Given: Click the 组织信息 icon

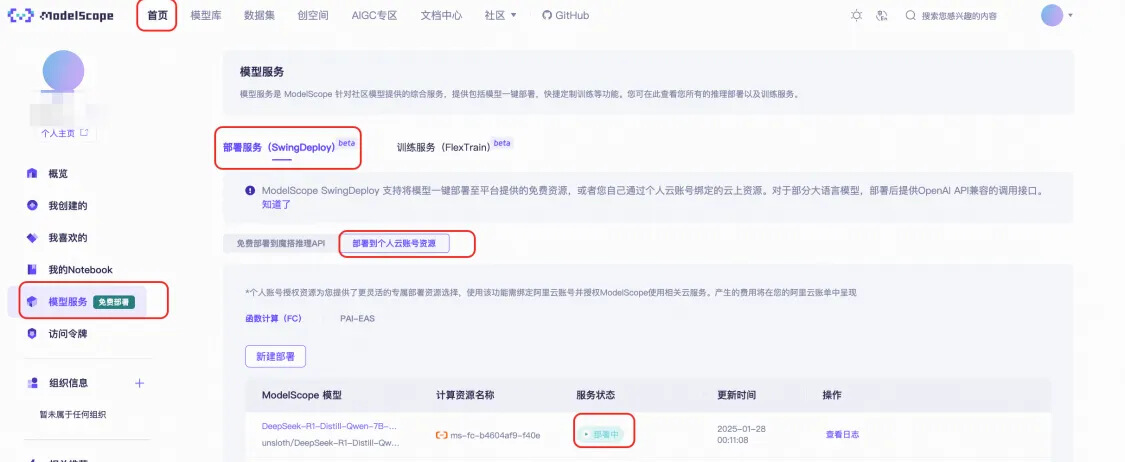Looking at the screenshot, I should [x=32, y=383].
